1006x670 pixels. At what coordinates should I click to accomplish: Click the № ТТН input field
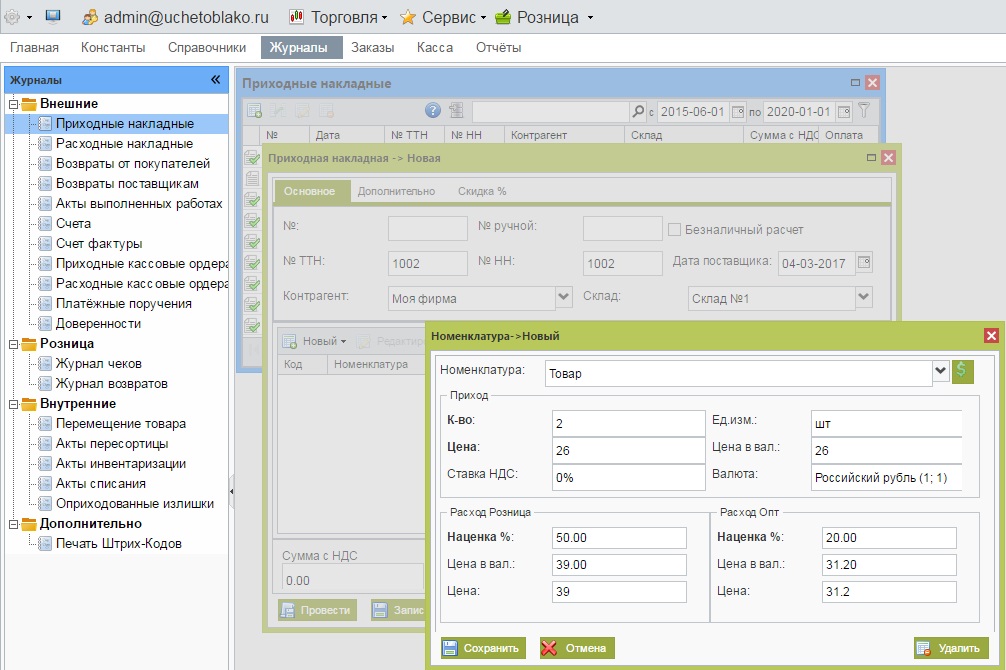click(x=427, y=263)
